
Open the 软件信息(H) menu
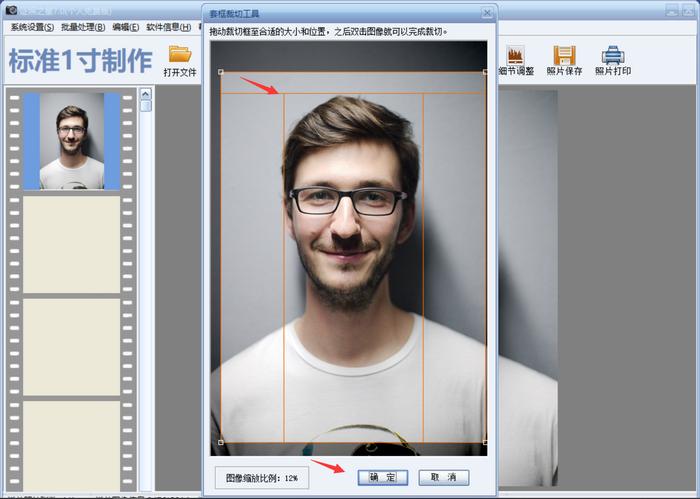click(x=168, y=27)
